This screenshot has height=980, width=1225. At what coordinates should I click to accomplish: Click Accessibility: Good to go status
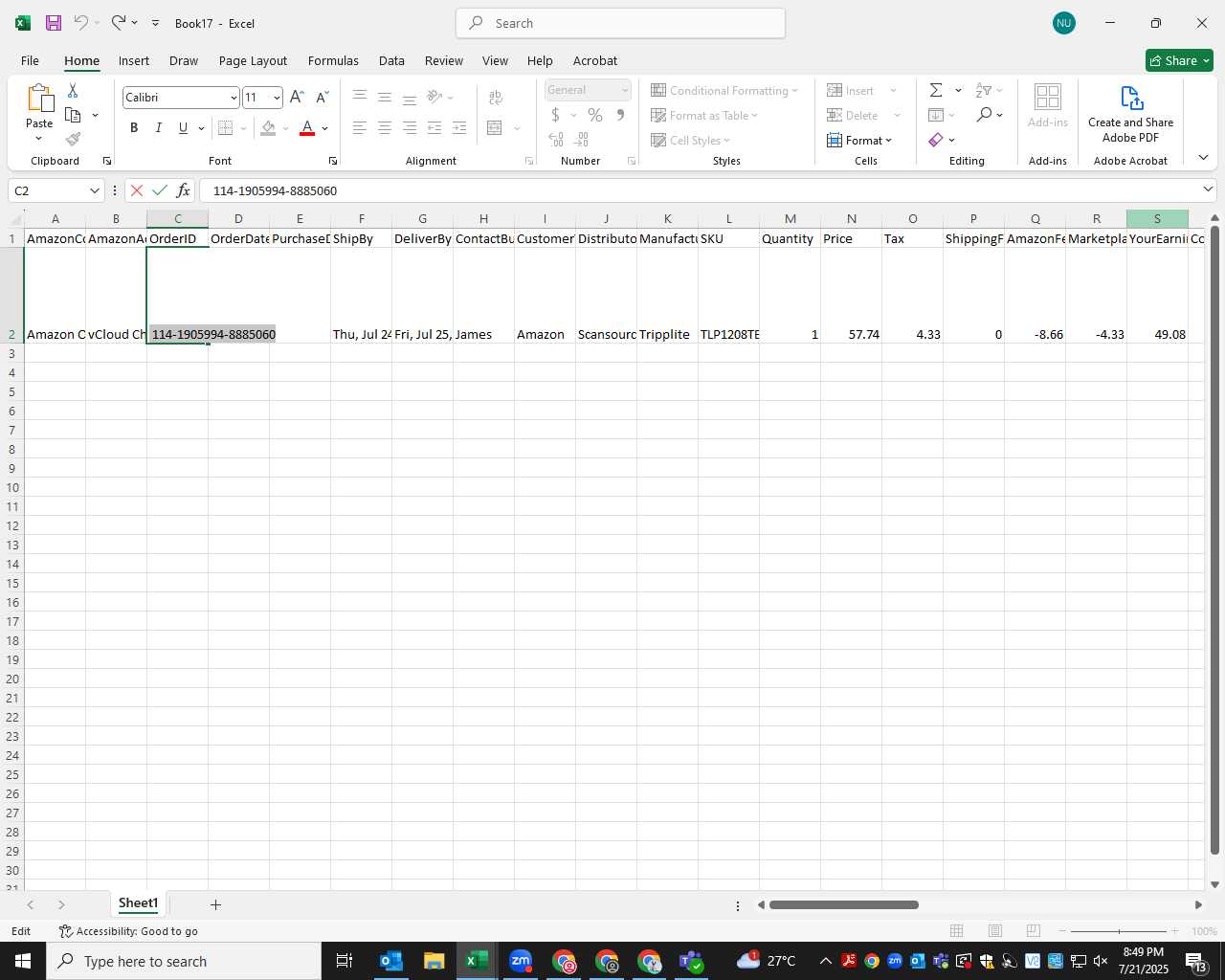(128, 931)
